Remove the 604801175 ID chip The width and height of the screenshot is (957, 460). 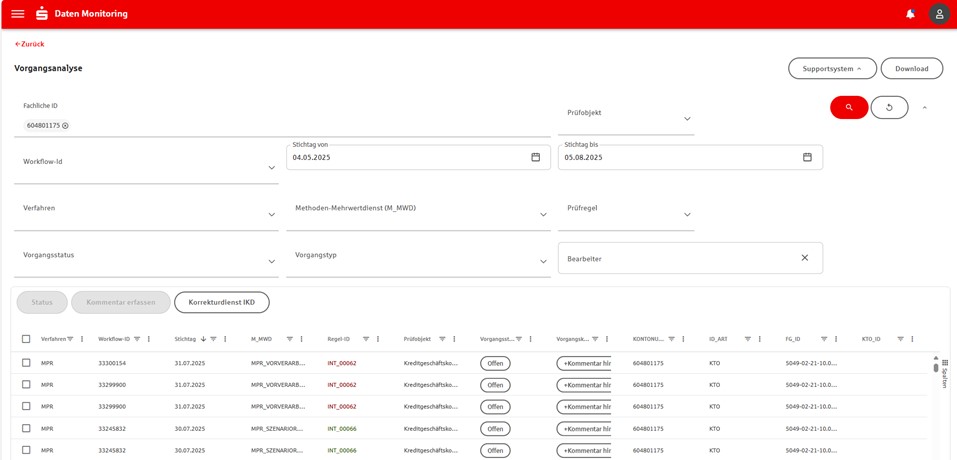[x=66, y=126]
